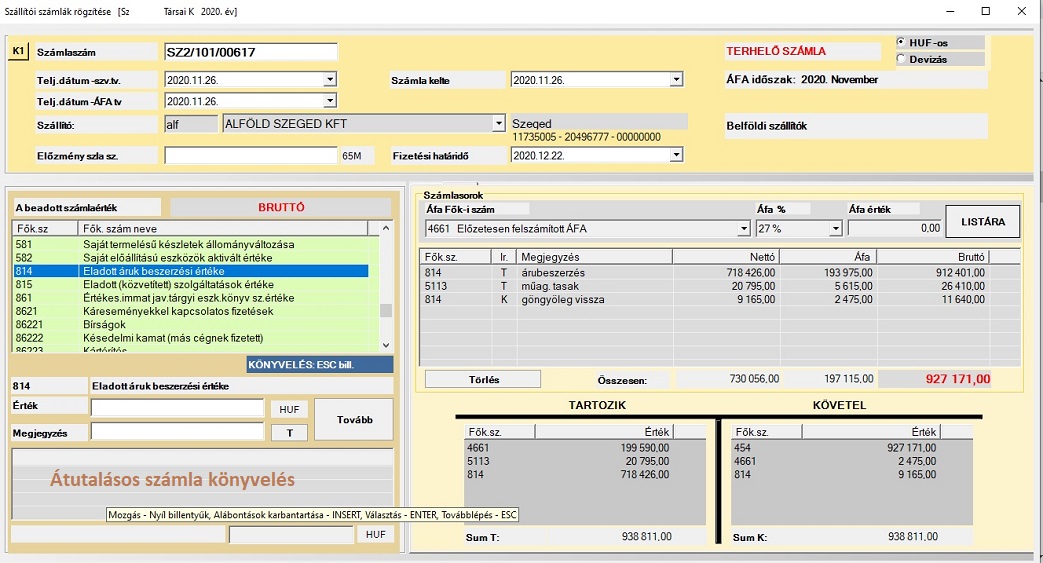This screenshot has width=1043, height=563.
Task: Select the HUF-os radio button
Action: tap(903, 43)
